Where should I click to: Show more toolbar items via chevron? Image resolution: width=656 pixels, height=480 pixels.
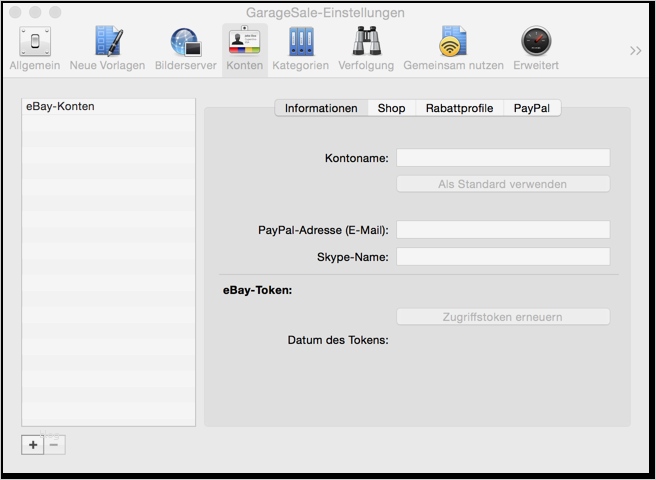point(636,51)
